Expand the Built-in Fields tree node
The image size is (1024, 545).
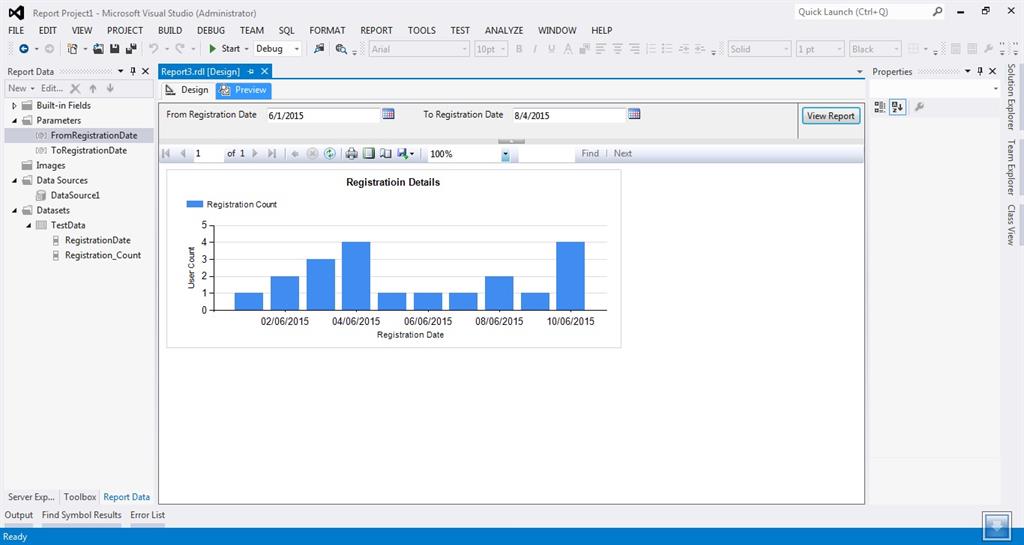[15, 105]
